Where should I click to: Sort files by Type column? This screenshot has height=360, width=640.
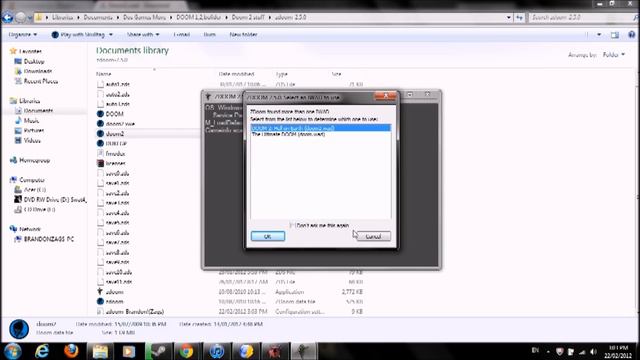282,74
